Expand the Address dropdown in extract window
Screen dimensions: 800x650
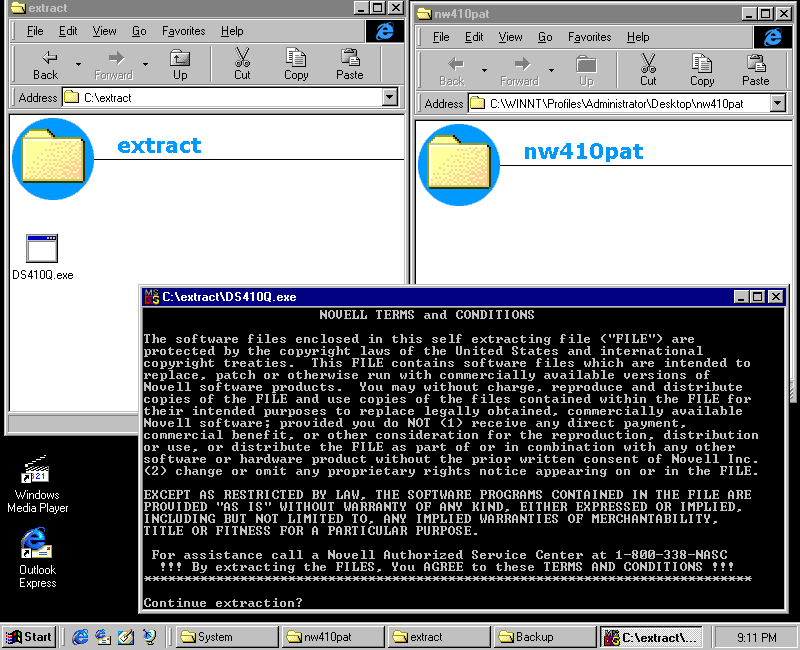(389, 97)
